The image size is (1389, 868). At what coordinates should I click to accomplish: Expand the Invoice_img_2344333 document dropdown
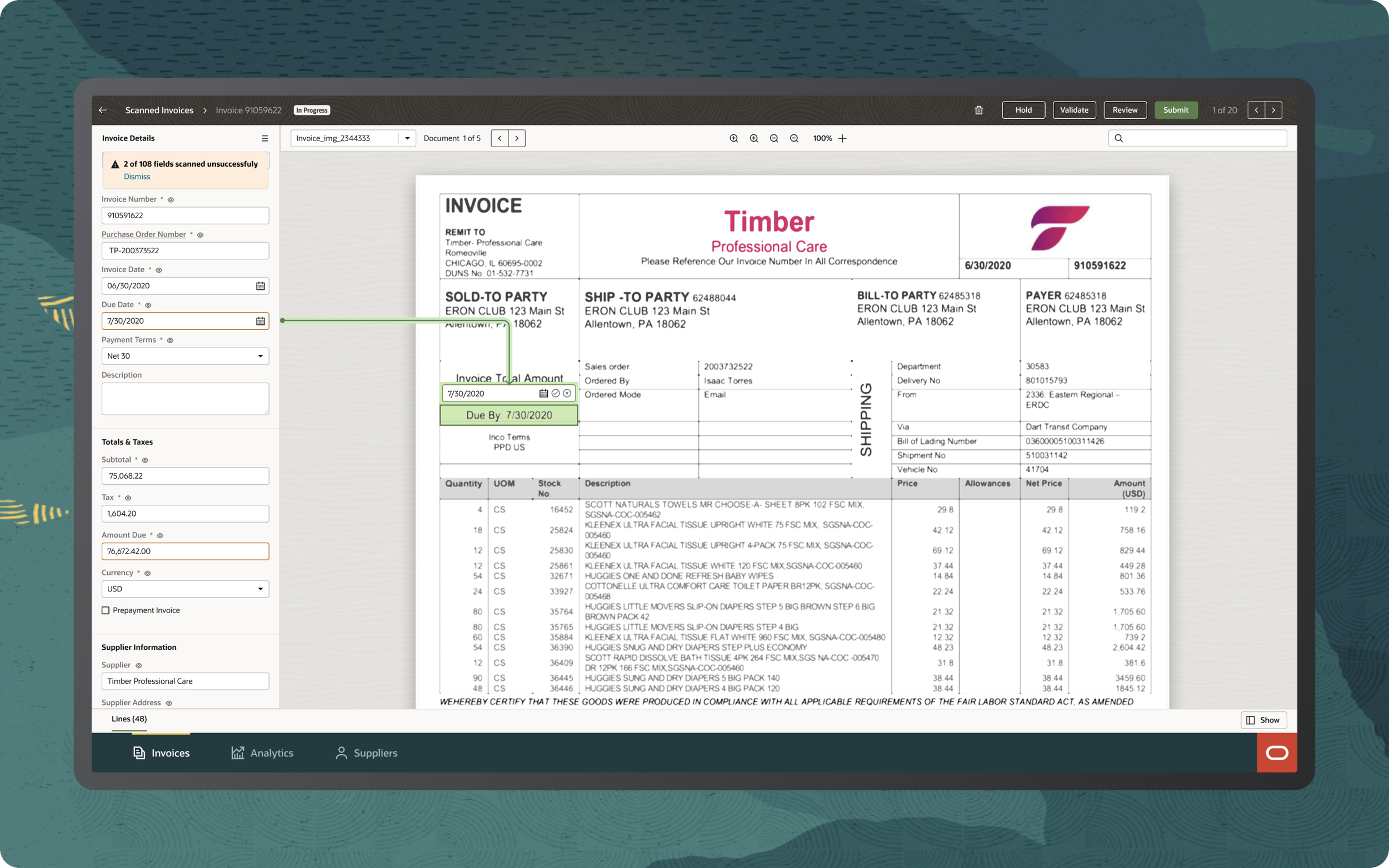tap(407, 138)
